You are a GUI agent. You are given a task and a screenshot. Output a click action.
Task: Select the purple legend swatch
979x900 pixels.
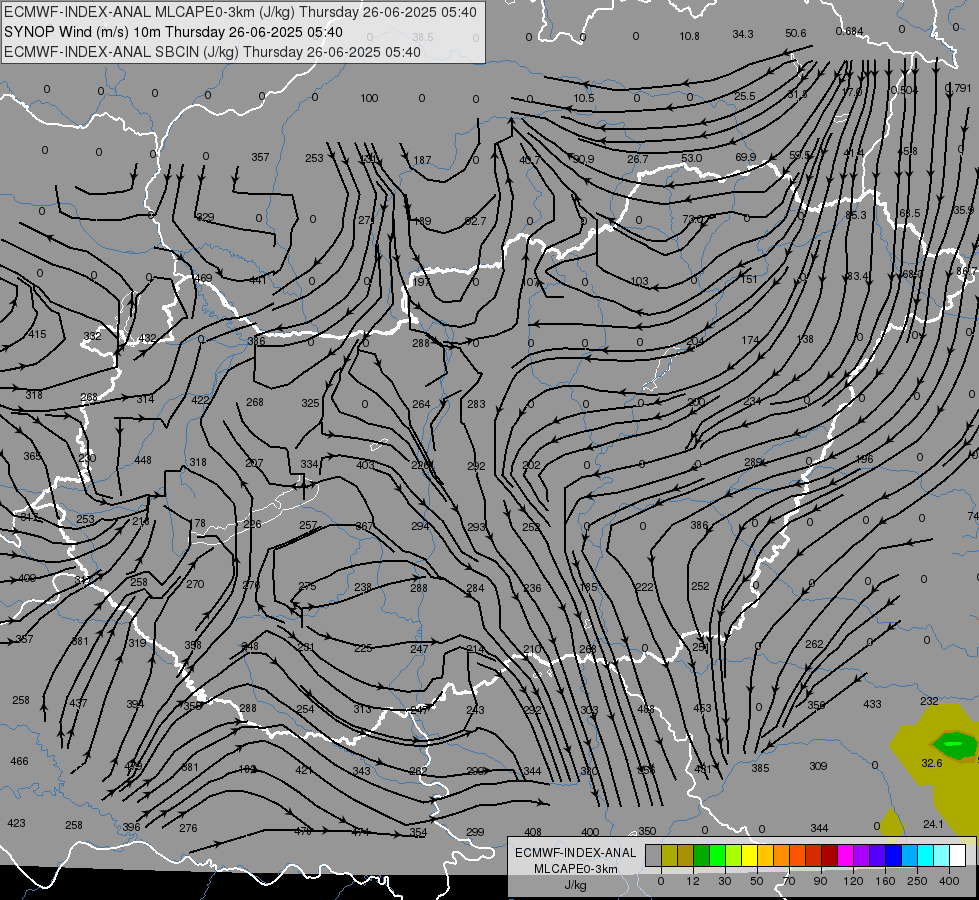(862, 855)
